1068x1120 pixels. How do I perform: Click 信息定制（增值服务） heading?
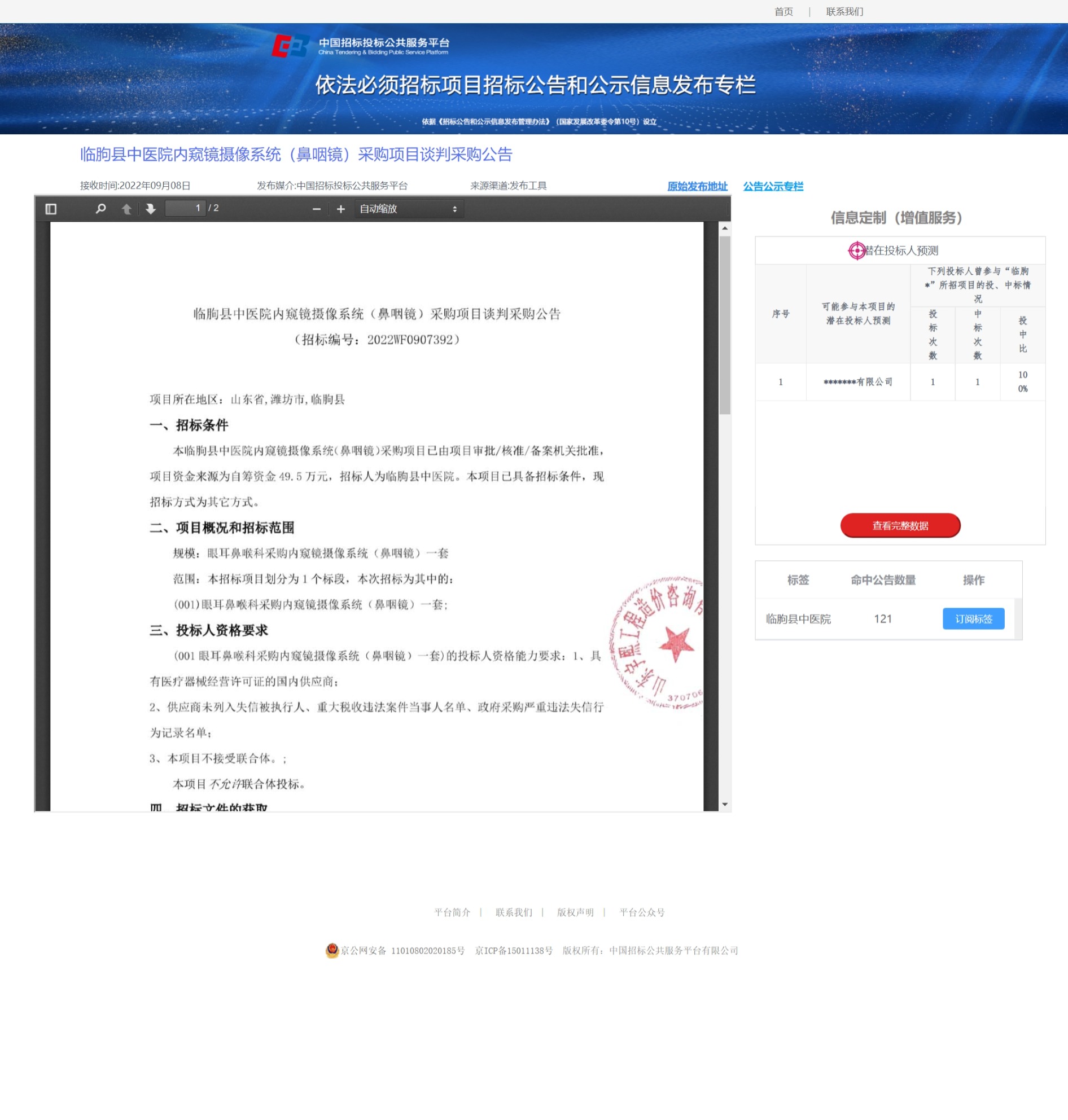coord(896,217)
